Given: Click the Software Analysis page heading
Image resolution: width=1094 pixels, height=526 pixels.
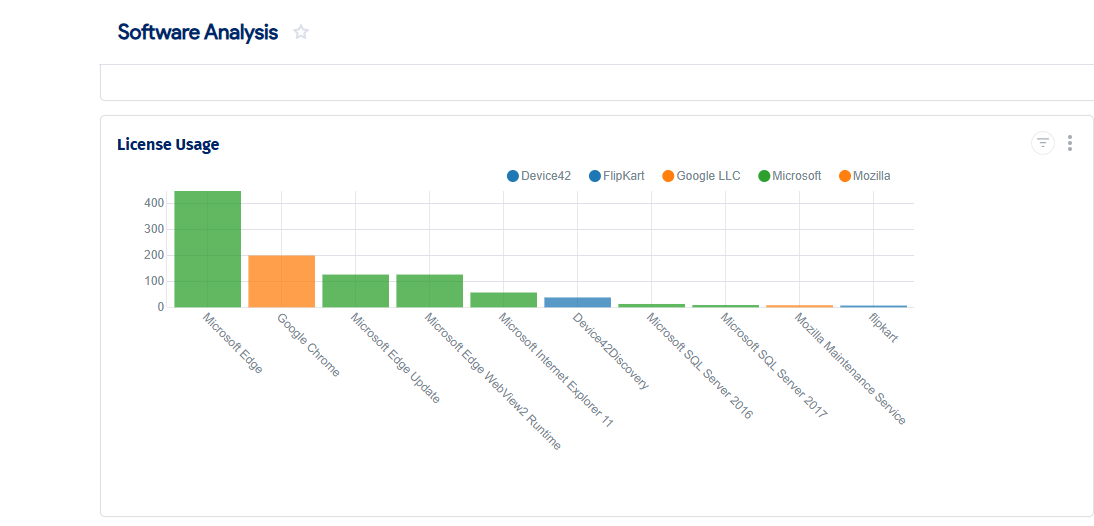Looking at the screenshot, I should [197, 32].
